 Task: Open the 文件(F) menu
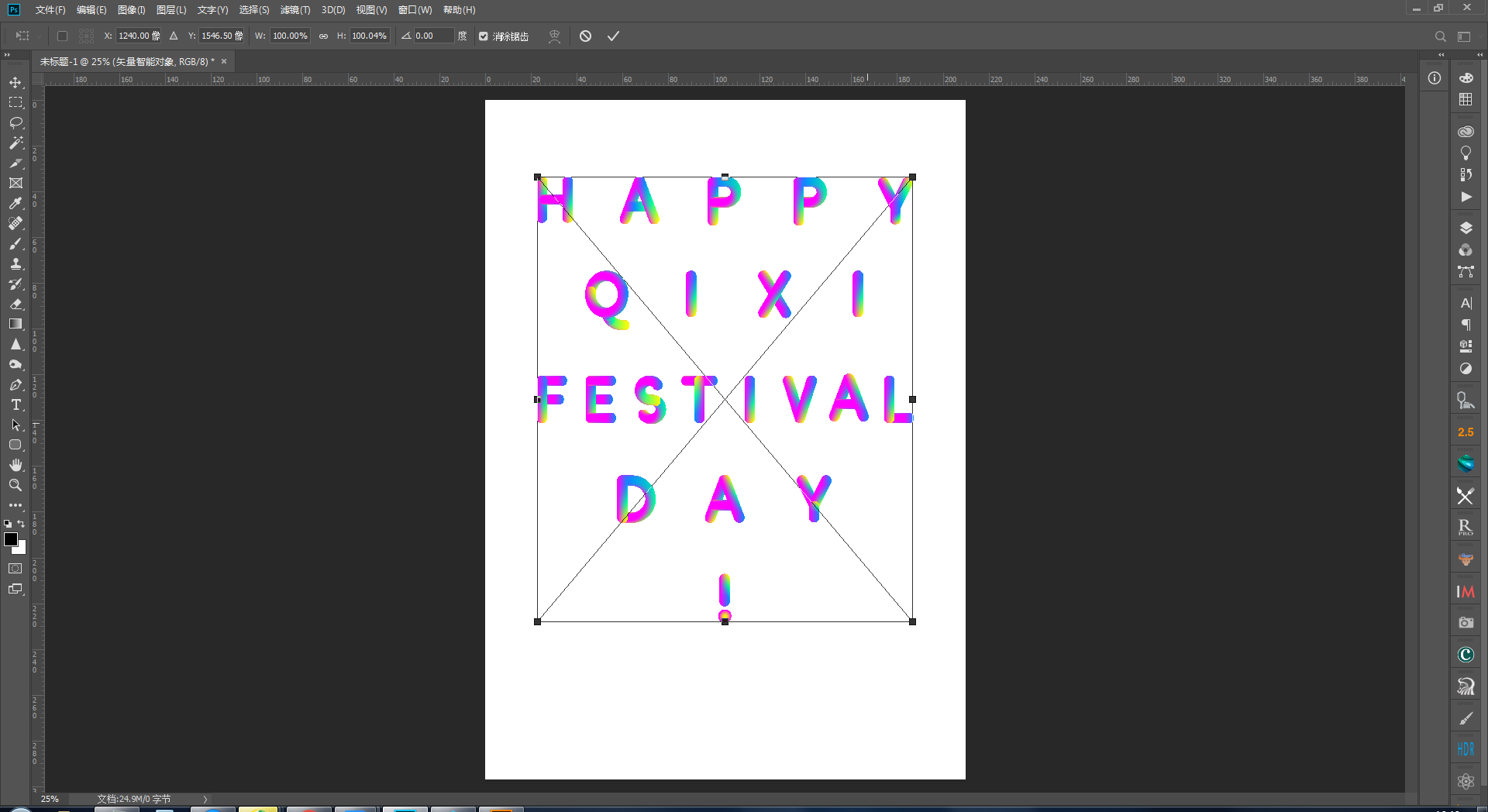(x=50, y=10)
